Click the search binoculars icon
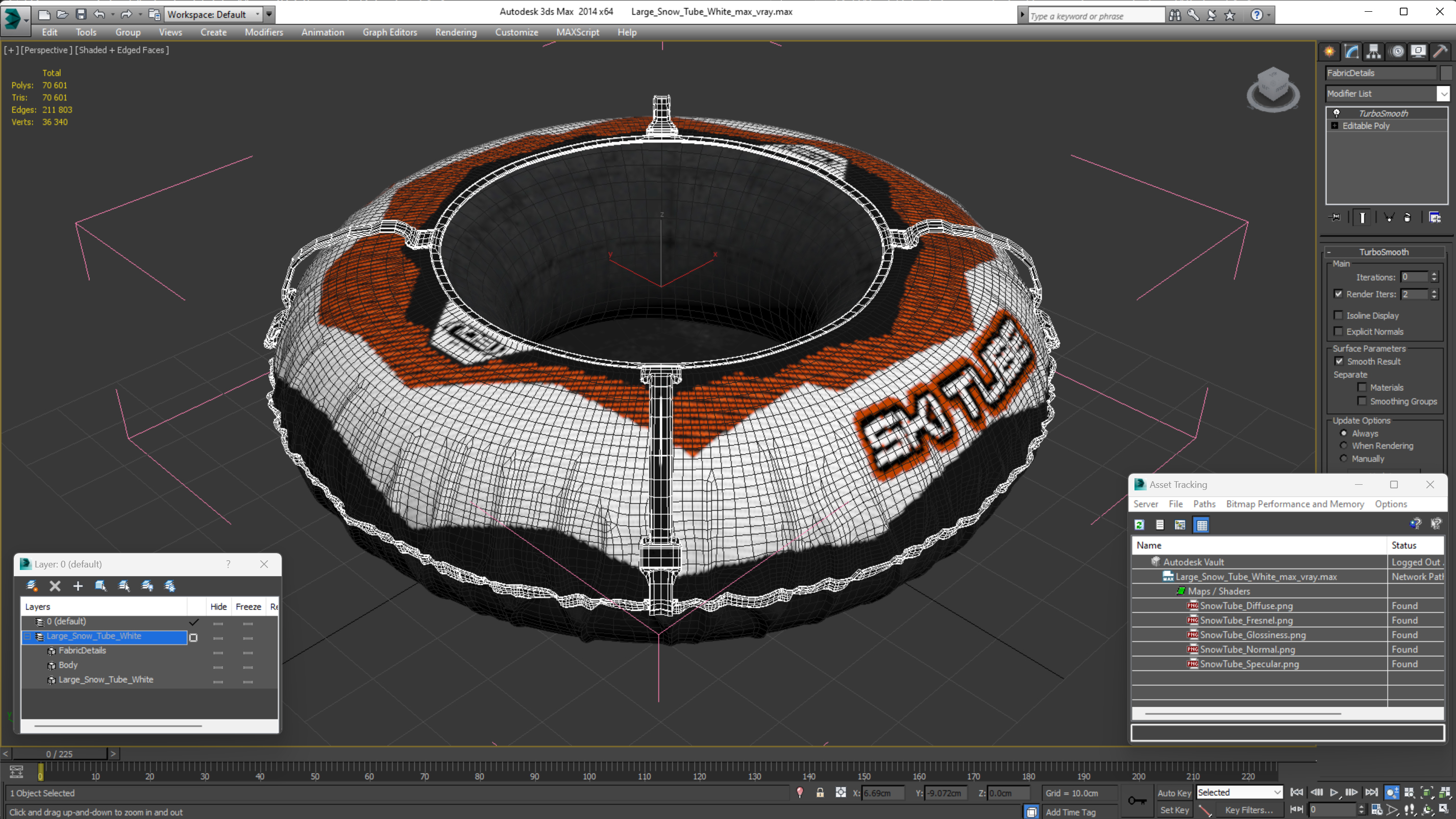The image size is (1456, 819). (1175, 15)
